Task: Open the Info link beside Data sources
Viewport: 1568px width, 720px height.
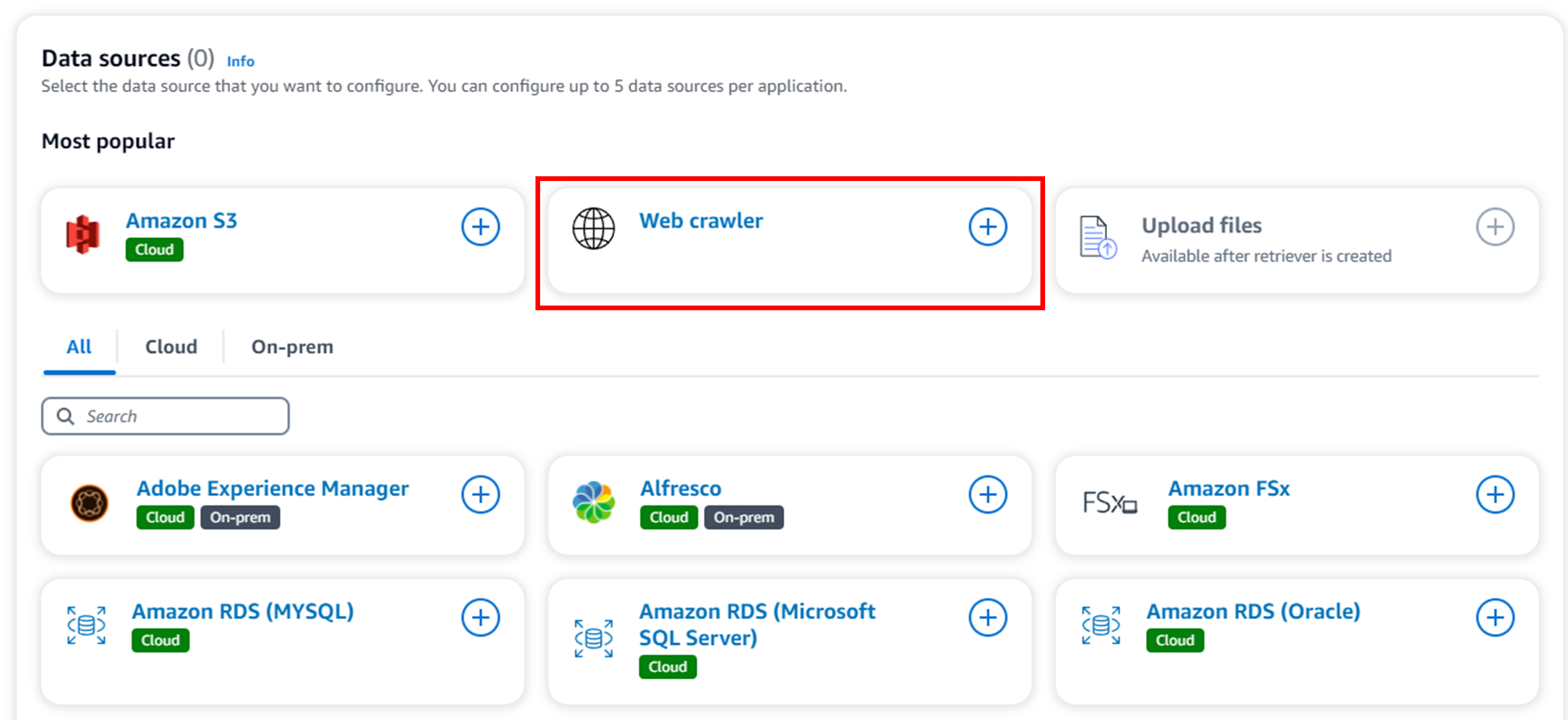Action: (241, 61)
